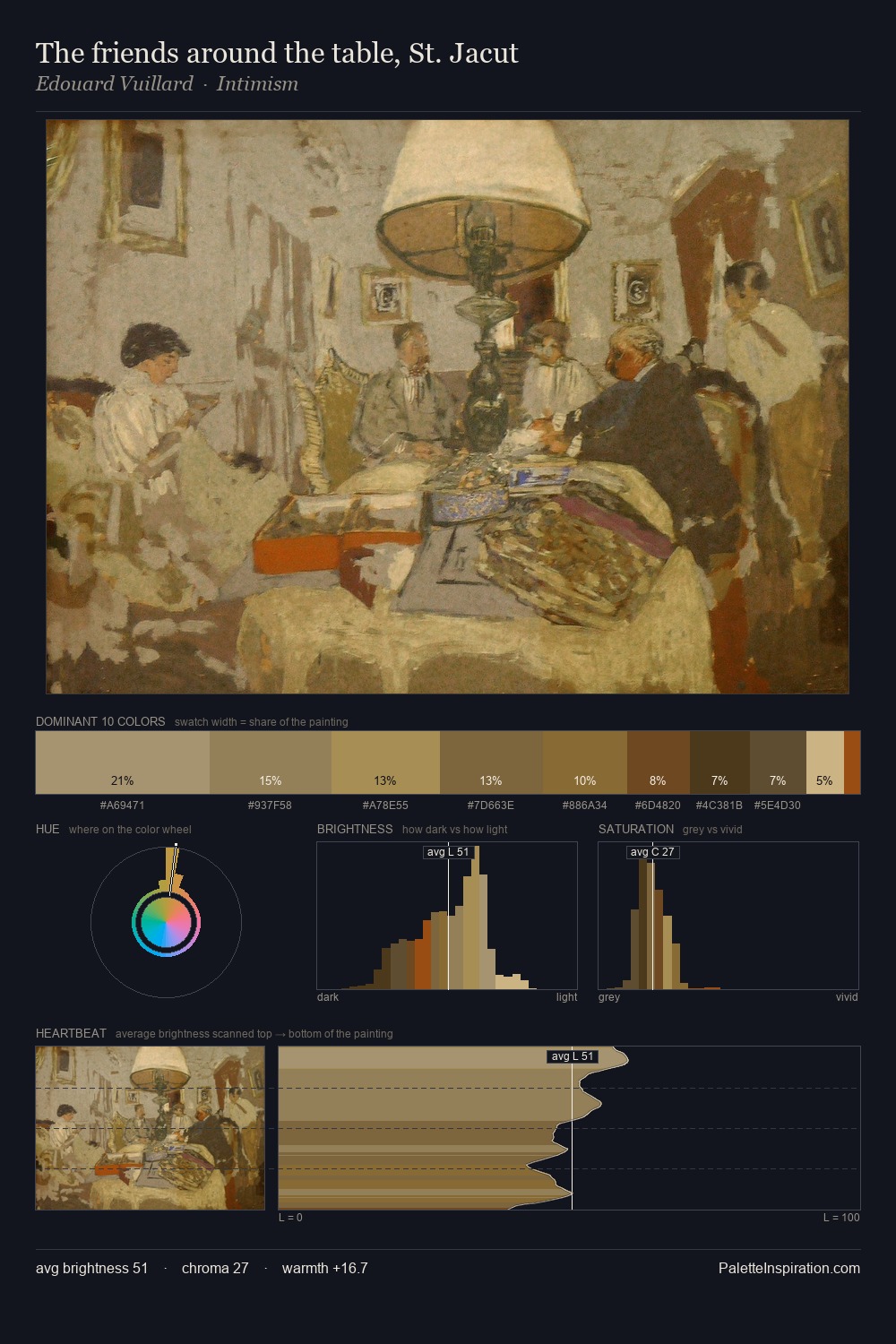The width and height of the screenshot is (896, 1344).
Task: Choose the #886A34 swatch at 10%
Action: [x=585, y=762]
